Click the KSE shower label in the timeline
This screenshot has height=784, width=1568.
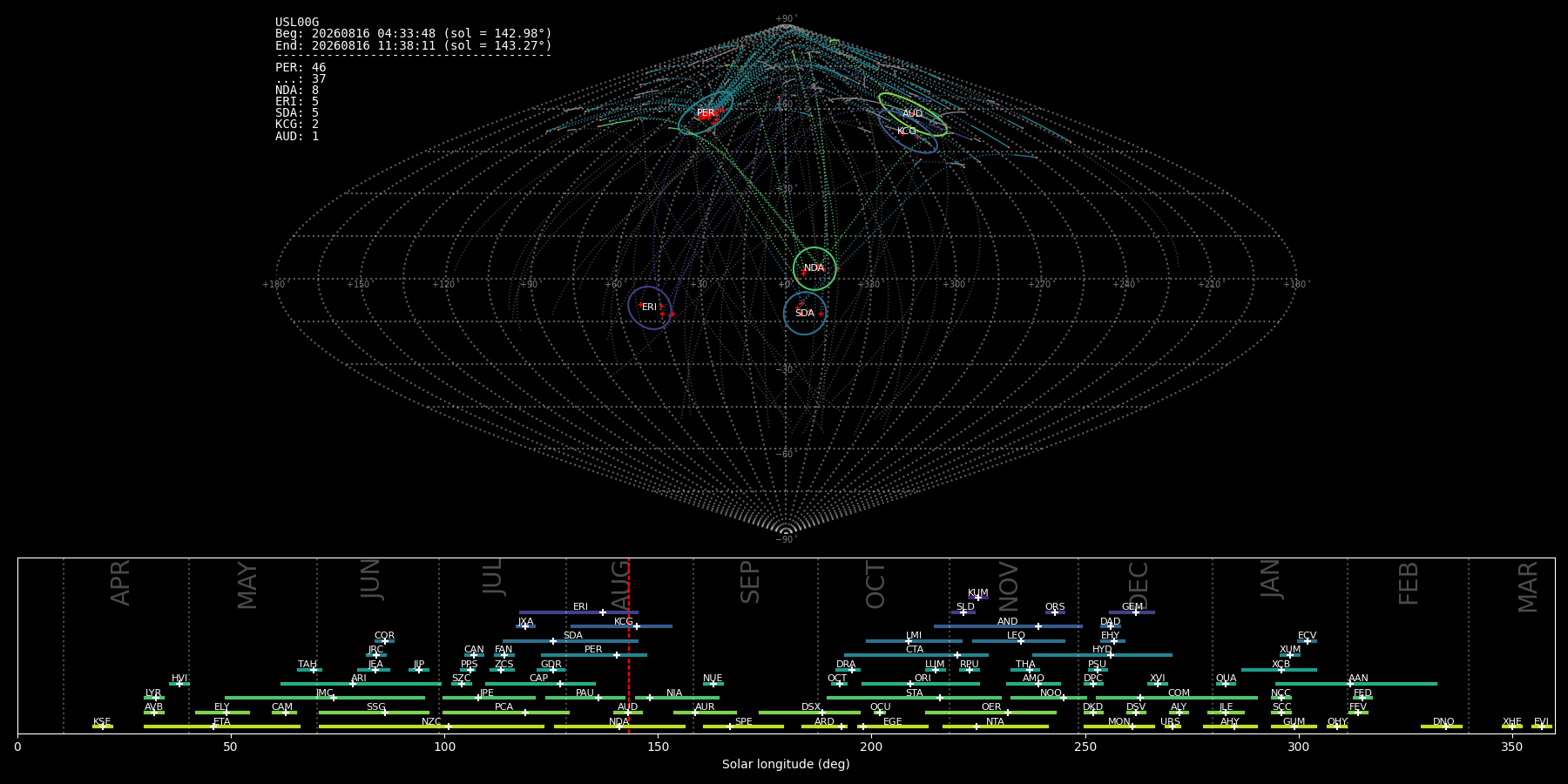click(x=102, y=722)
